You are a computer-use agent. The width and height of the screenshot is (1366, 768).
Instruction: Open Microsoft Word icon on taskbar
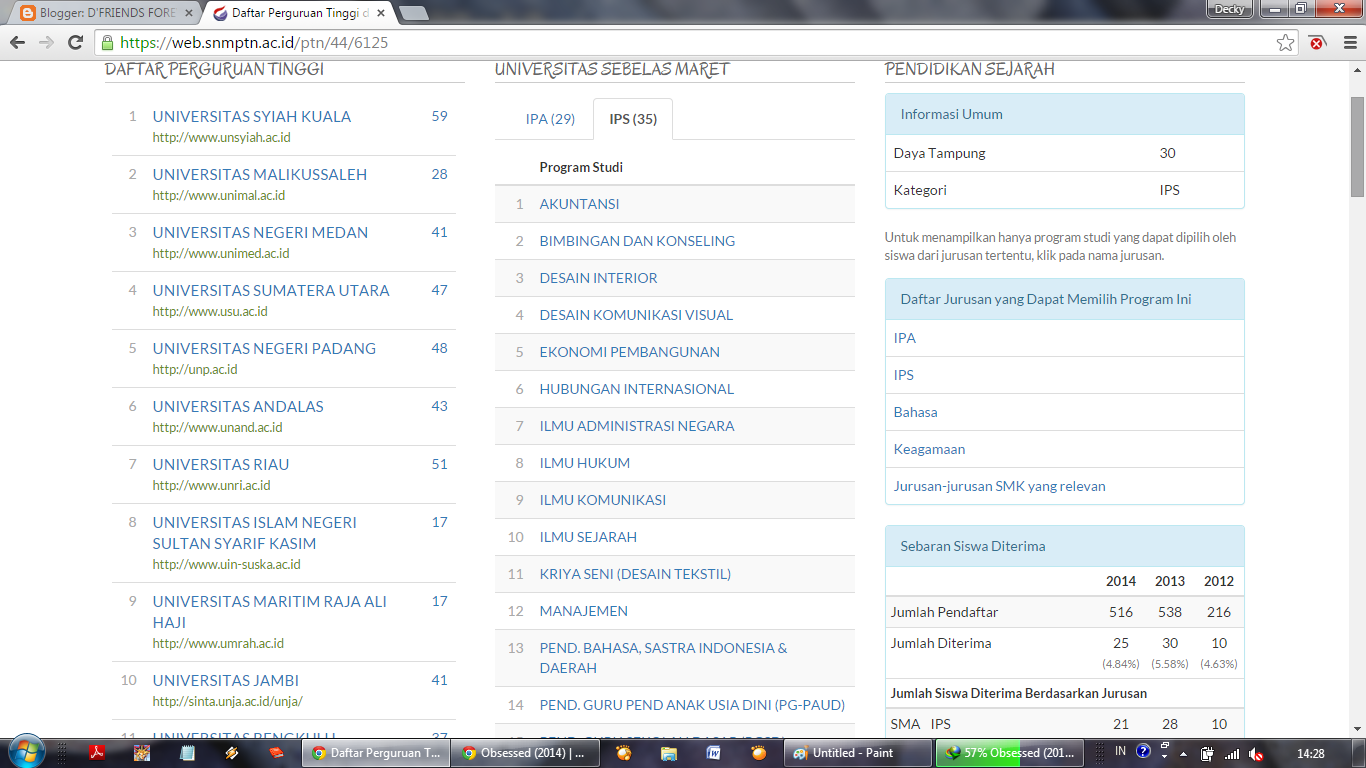(713, 753)
